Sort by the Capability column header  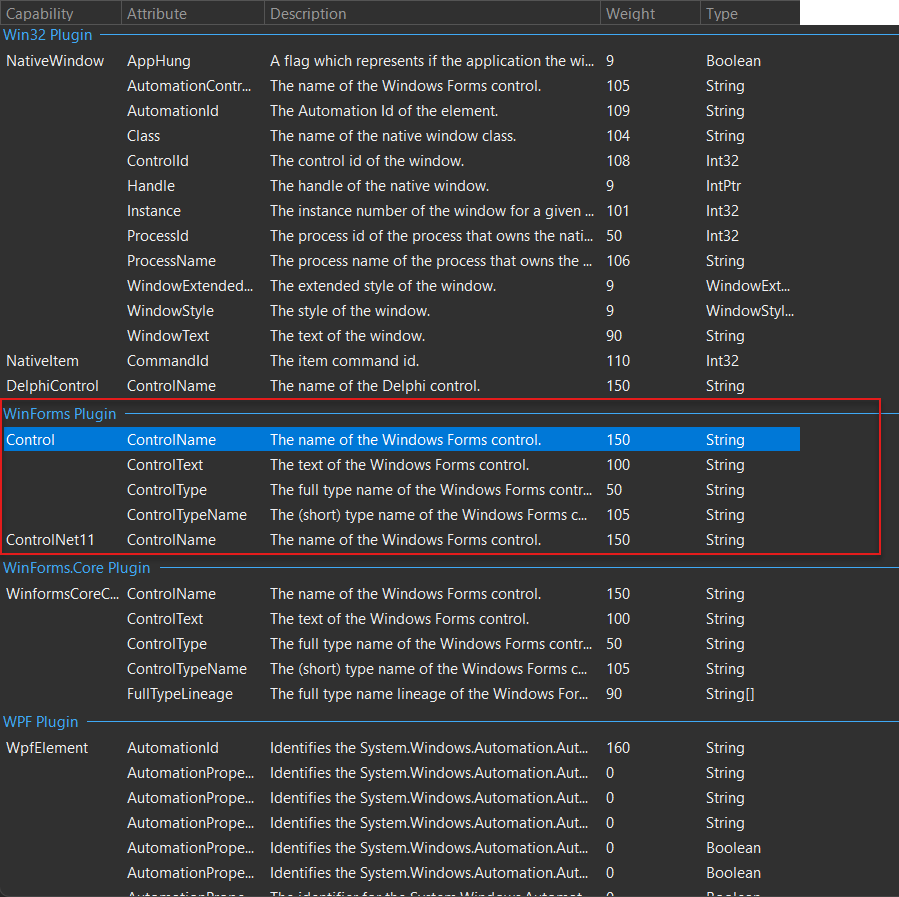[61, 13]
